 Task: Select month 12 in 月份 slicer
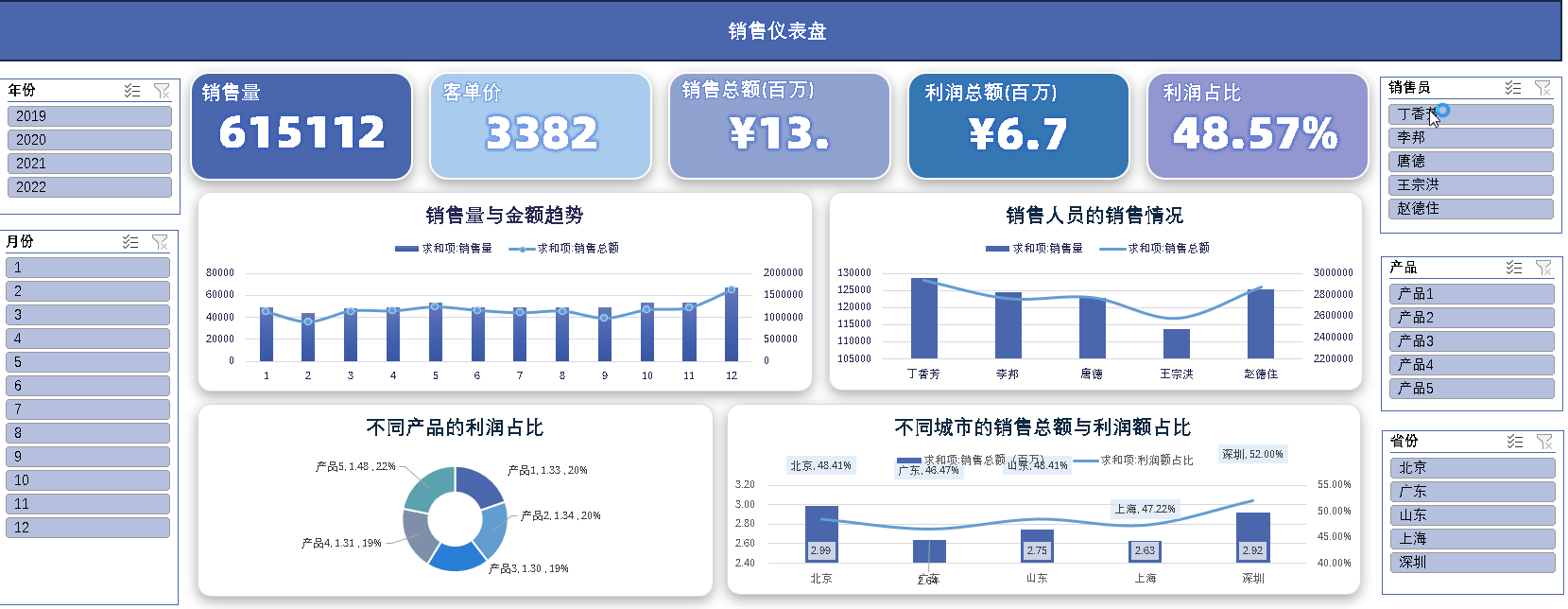(x=88, y=528)
